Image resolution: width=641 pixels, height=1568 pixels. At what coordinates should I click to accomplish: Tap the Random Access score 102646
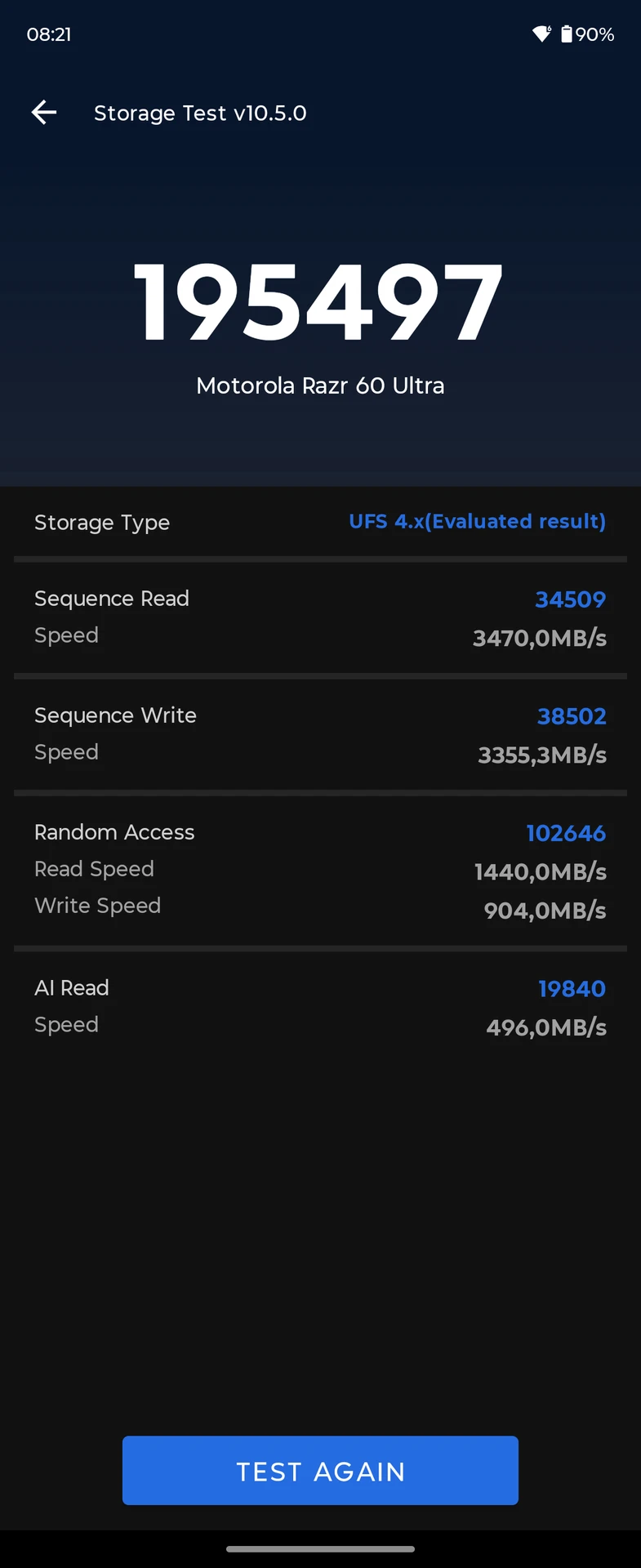pyautogui.click(x=566, y=833)
